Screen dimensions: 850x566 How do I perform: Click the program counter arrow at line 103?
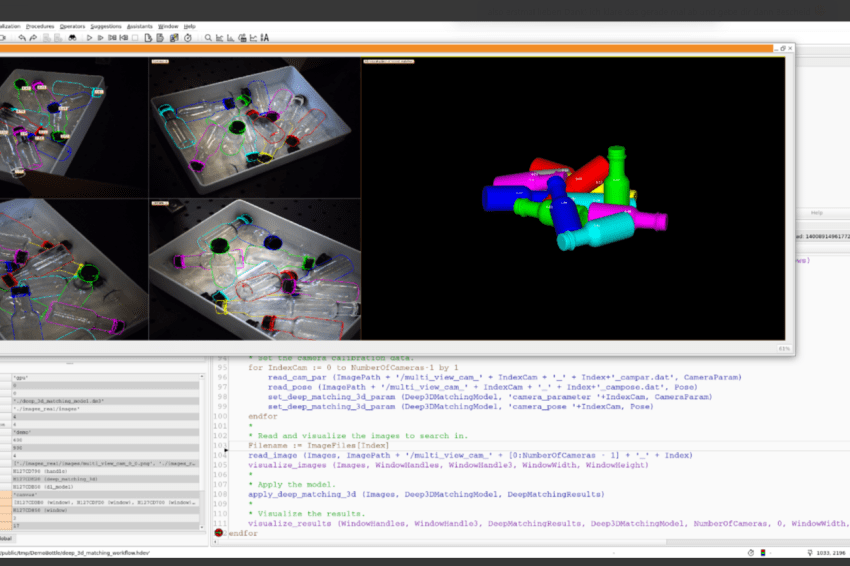226,450
